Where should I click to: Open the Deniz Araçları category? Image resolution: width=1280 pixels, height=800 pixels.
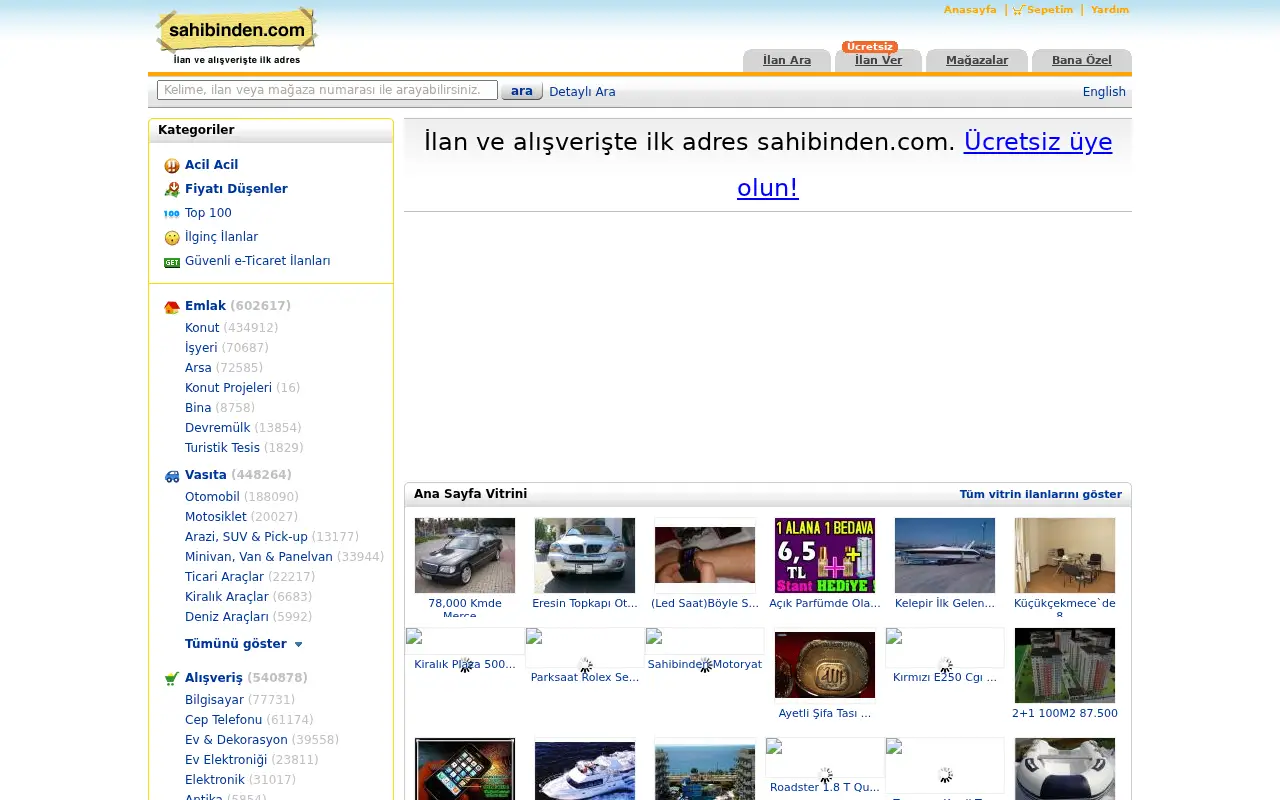(227, 617)
